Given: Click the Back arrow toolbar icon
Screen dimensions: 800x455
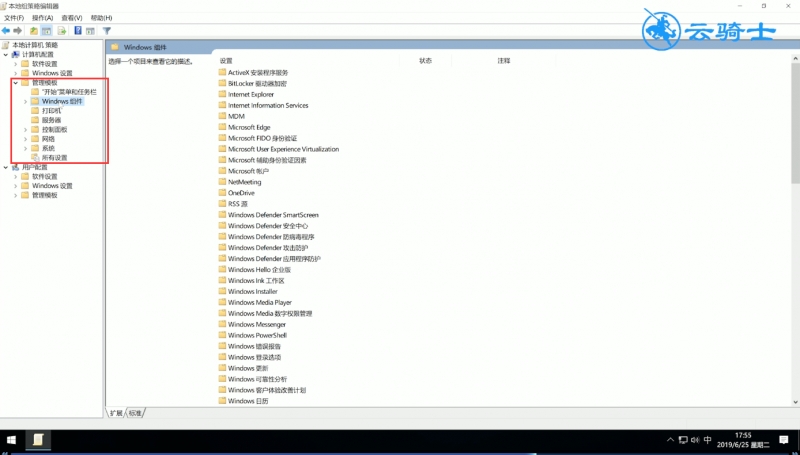Looking at the screenshot, I should click(x=6, y=31).
